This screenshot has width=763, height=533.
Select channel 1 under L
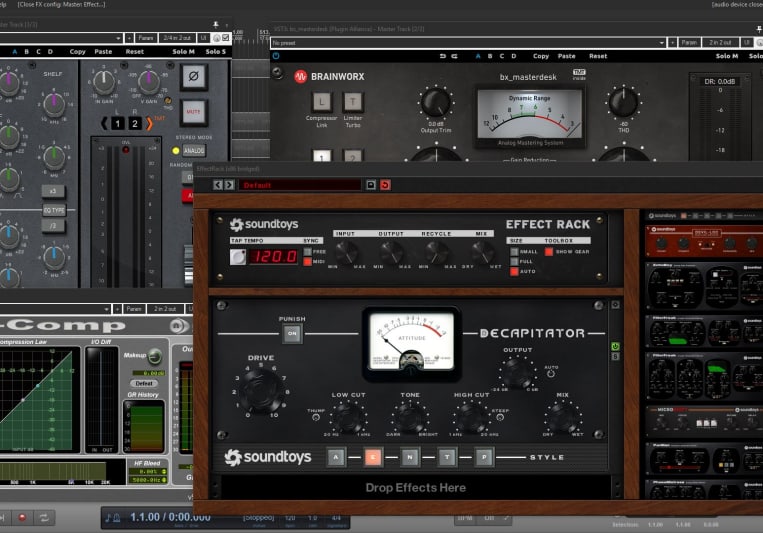pos(117,124)
